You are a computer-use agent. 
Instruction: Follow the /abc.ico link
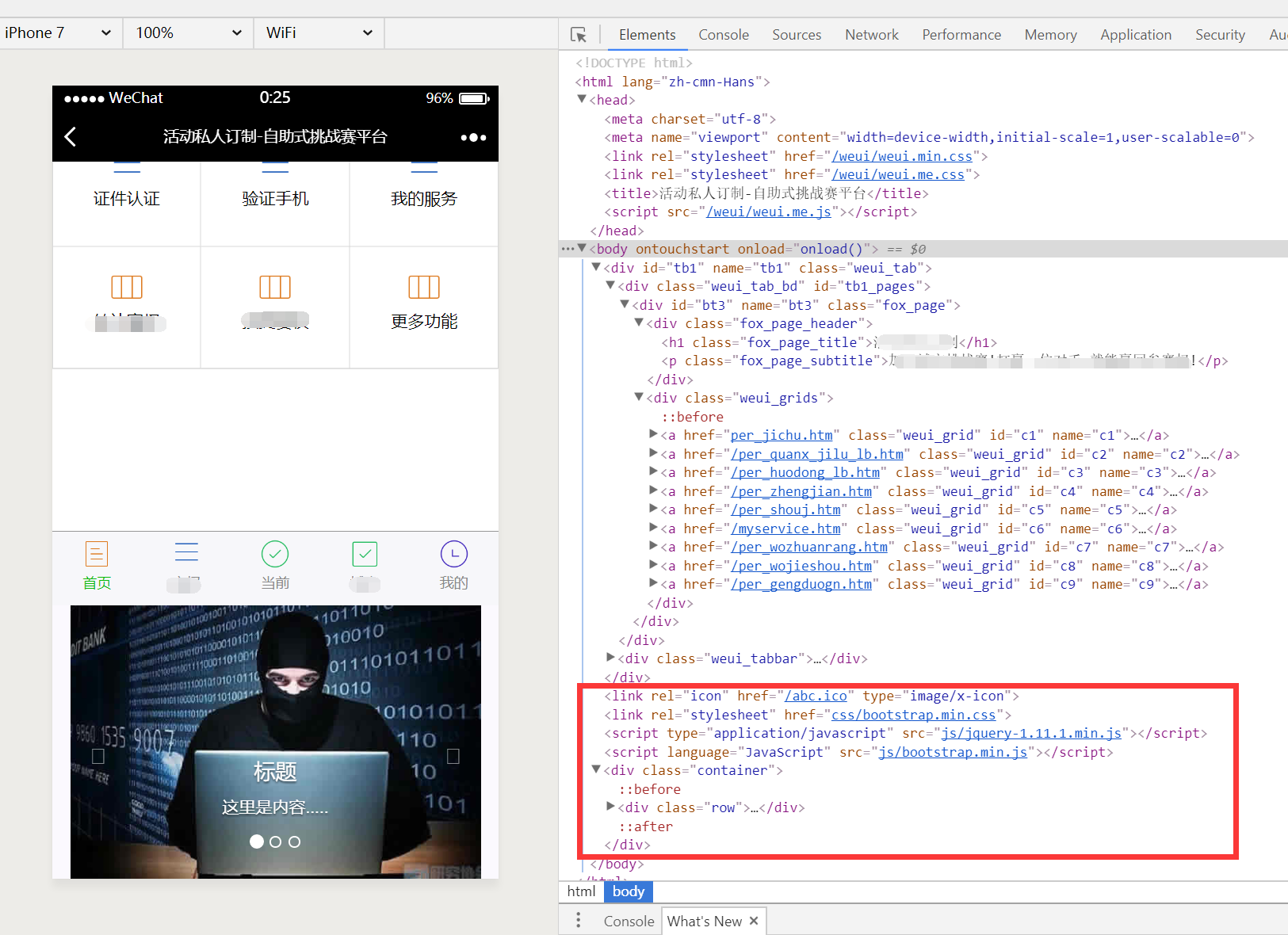click(816, 696)
